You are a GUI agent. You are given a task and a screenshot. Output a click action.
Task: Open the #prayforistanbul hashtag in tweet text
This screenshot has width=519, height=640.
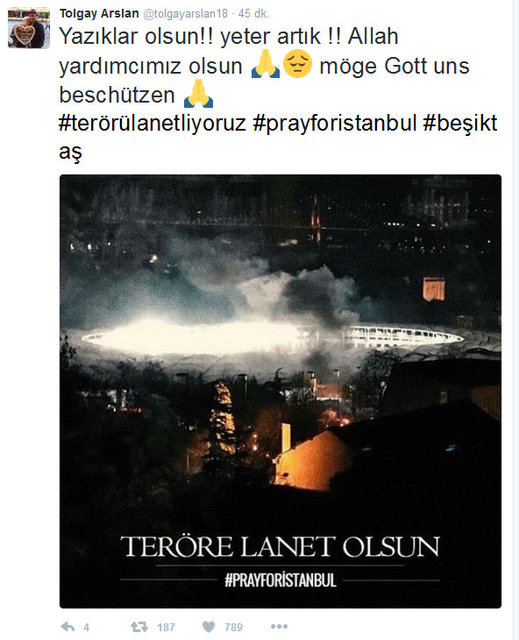335,123
